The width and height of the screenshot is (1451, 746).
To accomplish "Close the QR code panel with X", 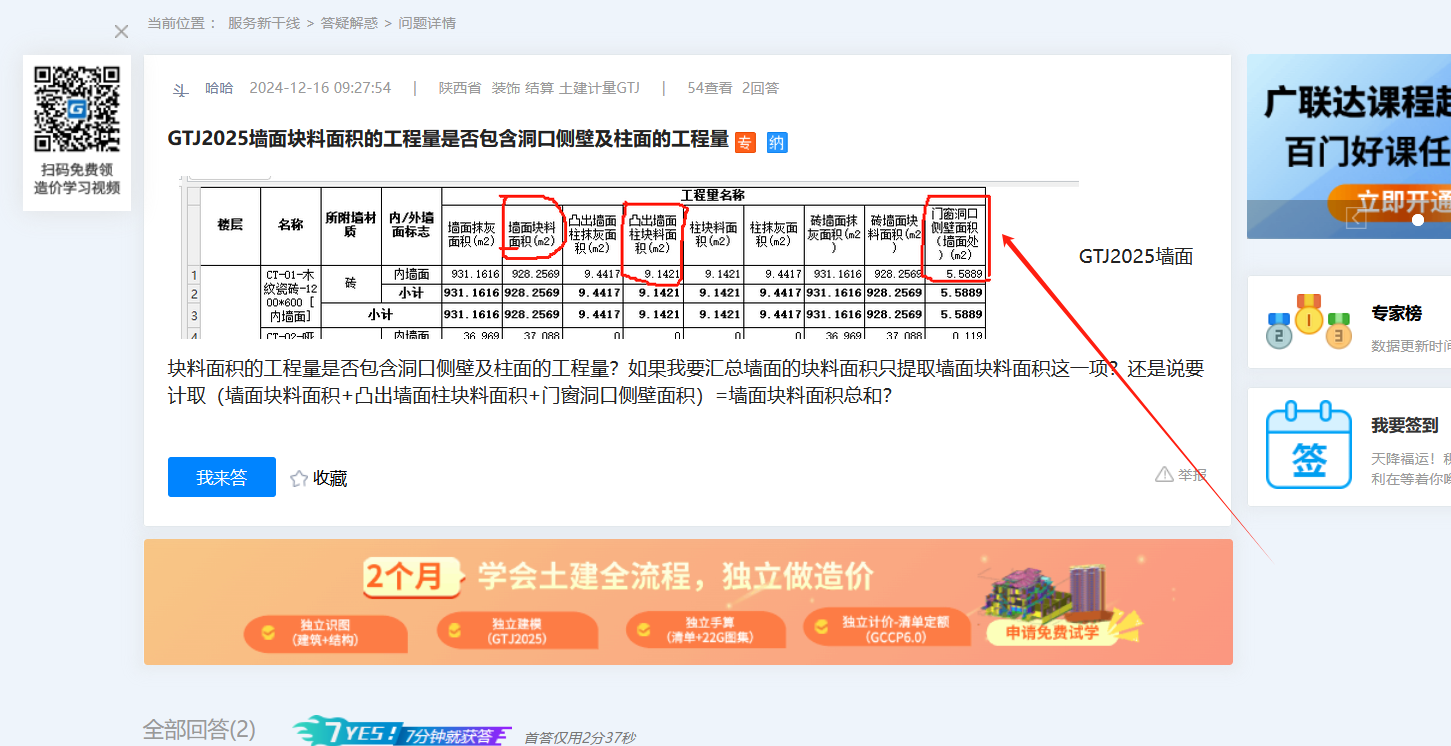I will tap(121, 32).
